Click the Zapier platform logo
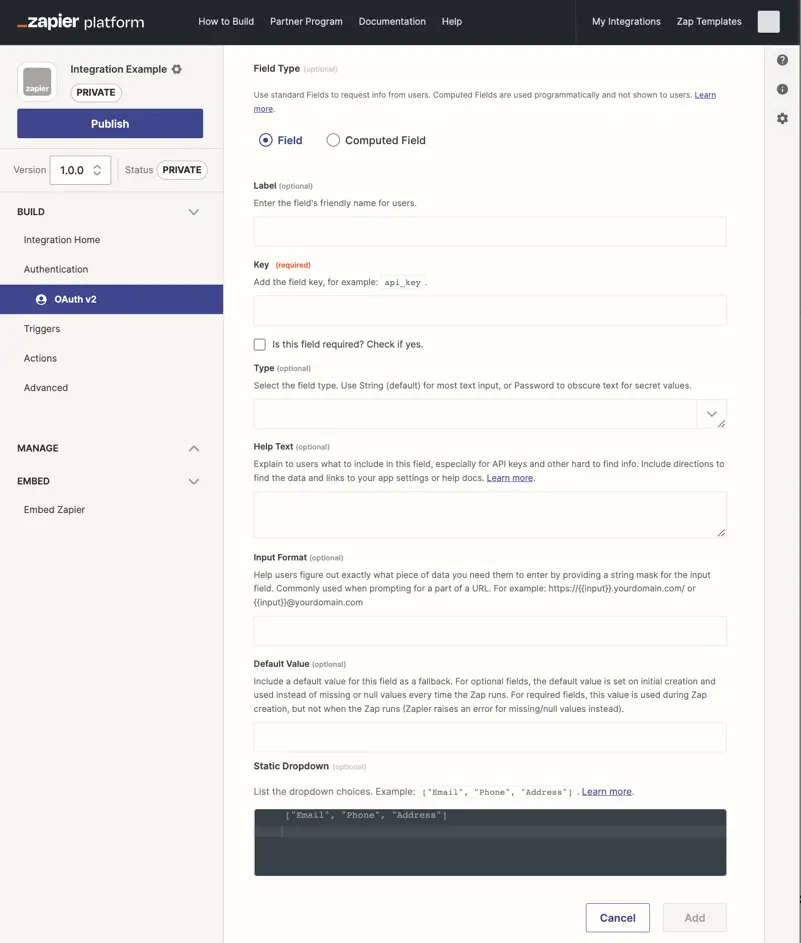 tap(81, 22)
